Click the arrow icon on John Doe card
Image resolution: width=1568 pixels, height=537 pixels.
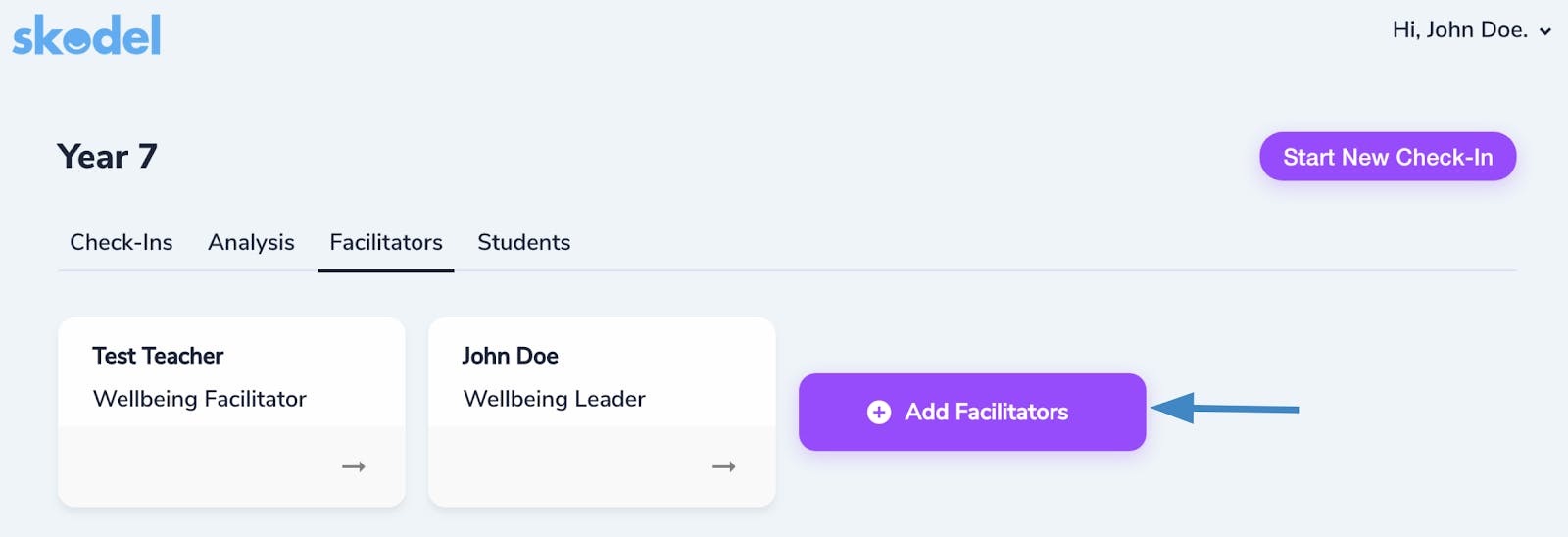(x=724, y=467)
